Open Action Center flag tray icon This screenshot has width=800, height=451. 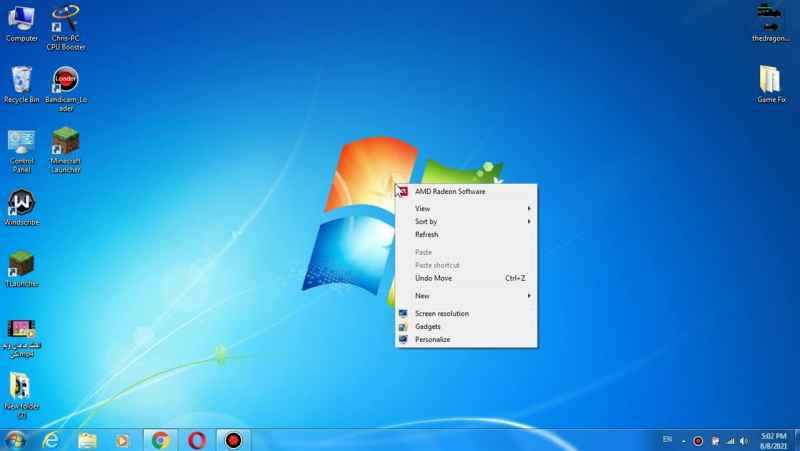pos(715,441)
